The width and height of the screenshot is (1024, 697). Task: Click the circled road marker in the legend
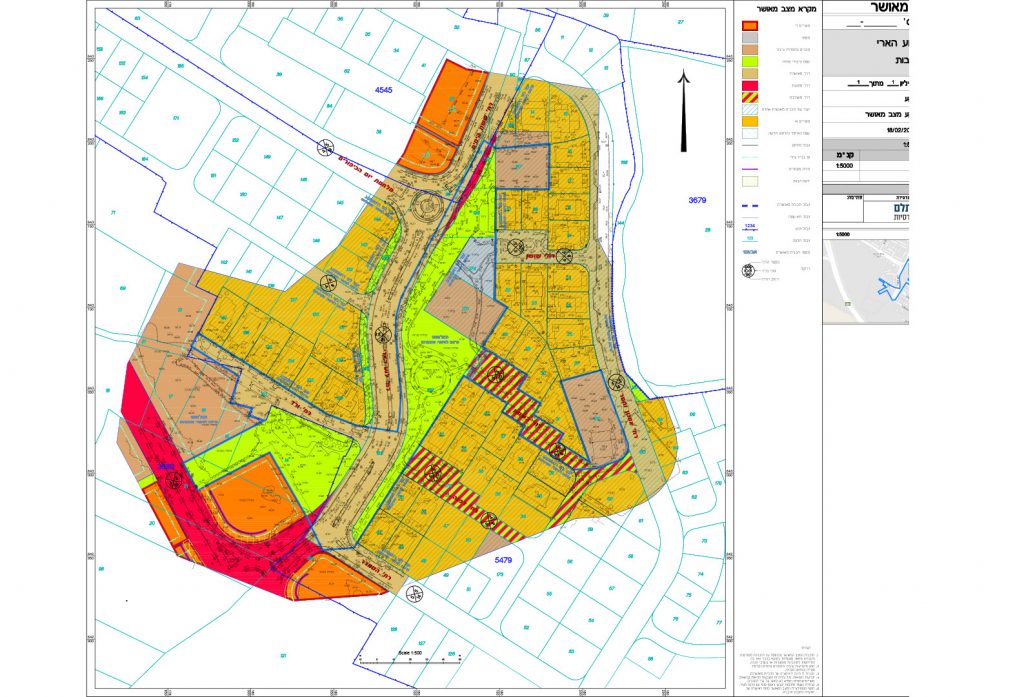pos(748,271)
